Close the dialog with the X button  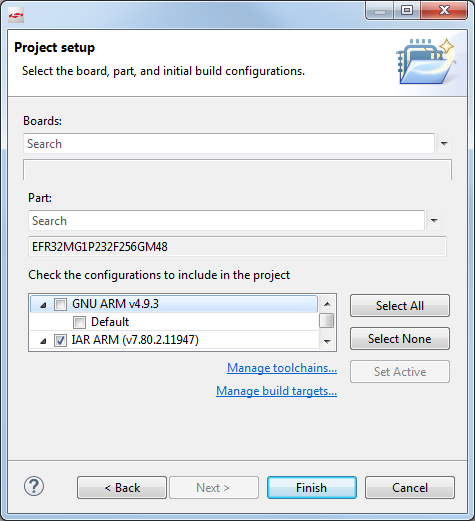coord(444,11)
